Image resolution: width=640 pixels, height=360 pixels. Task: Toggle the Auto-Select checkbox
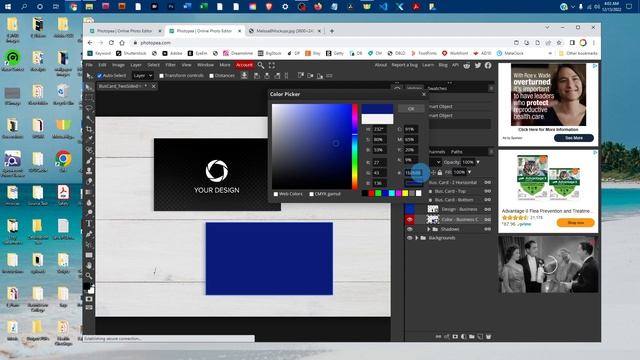coord(99,76)
